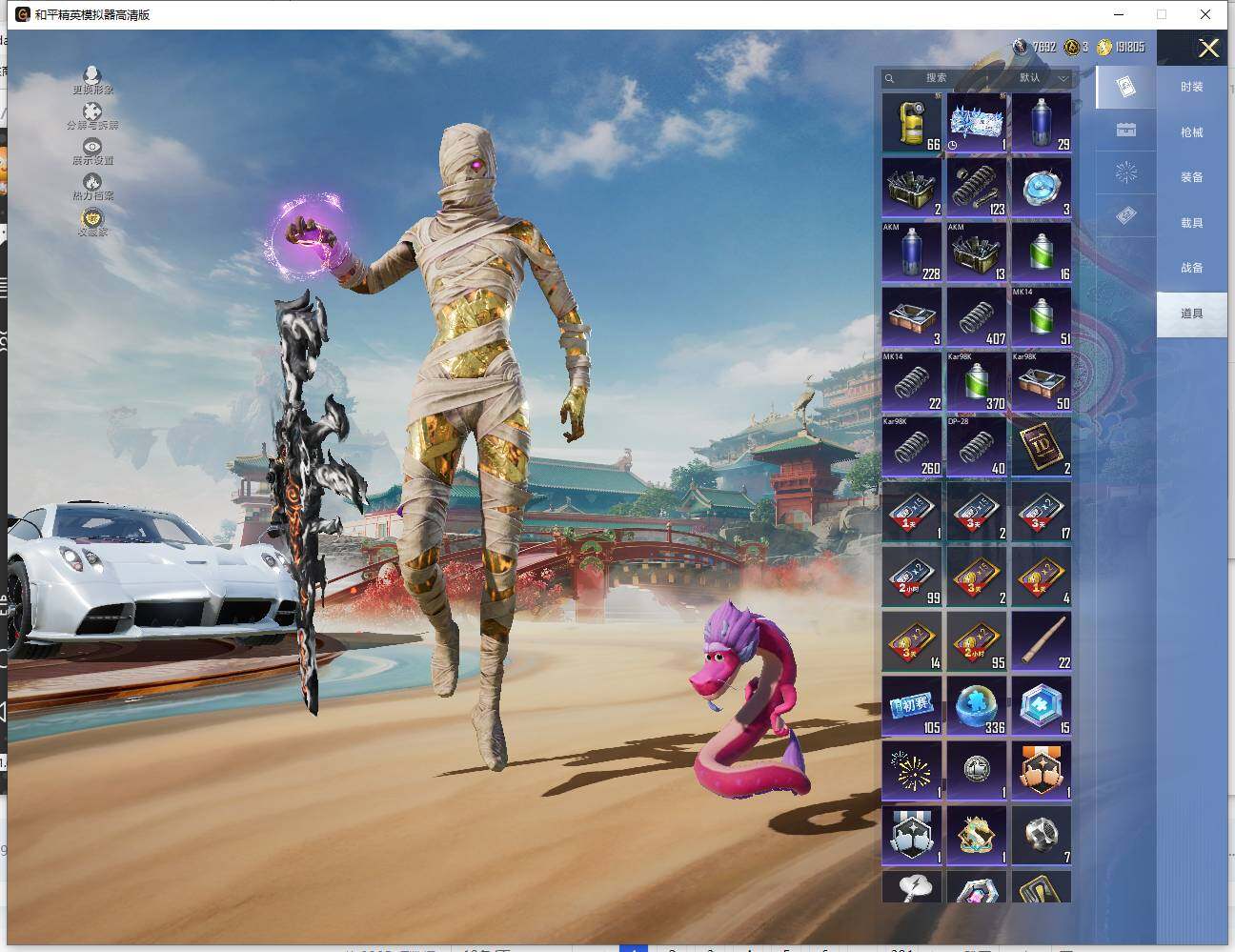Switch to the 装备 tab
1235x952 pixels.
1191,177
